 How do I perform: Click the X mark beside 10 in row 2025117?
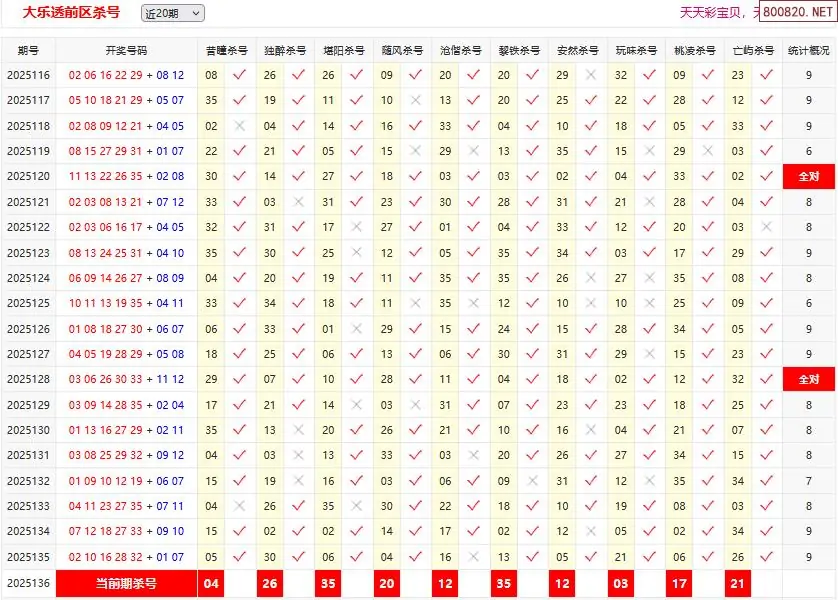(415, 100)
